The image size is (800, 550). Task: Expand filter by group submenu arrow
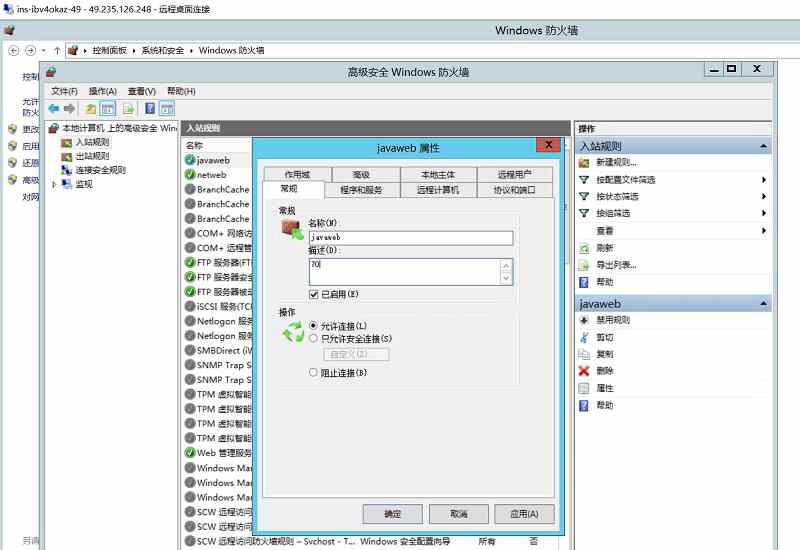tap(764, 213)
